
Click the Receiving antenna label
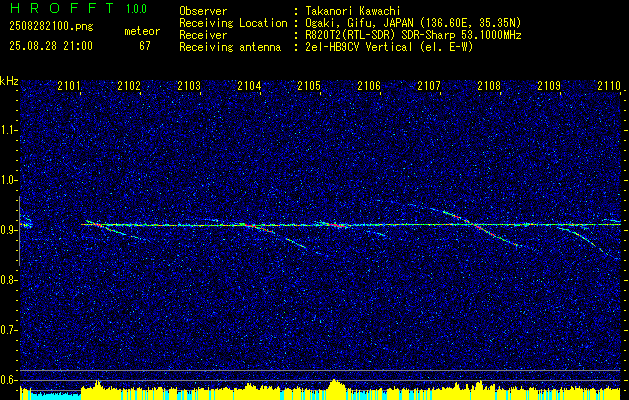tap(230, 47)
